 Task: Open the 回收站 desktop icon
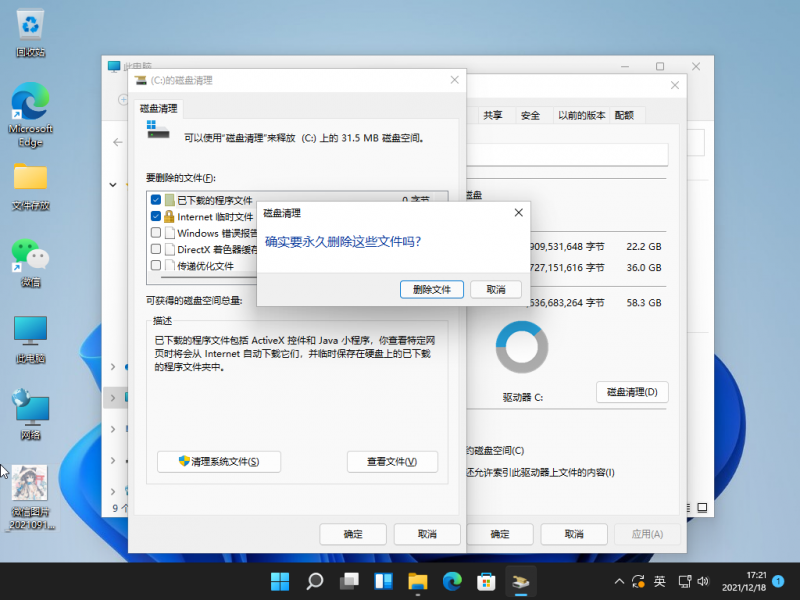30,34
